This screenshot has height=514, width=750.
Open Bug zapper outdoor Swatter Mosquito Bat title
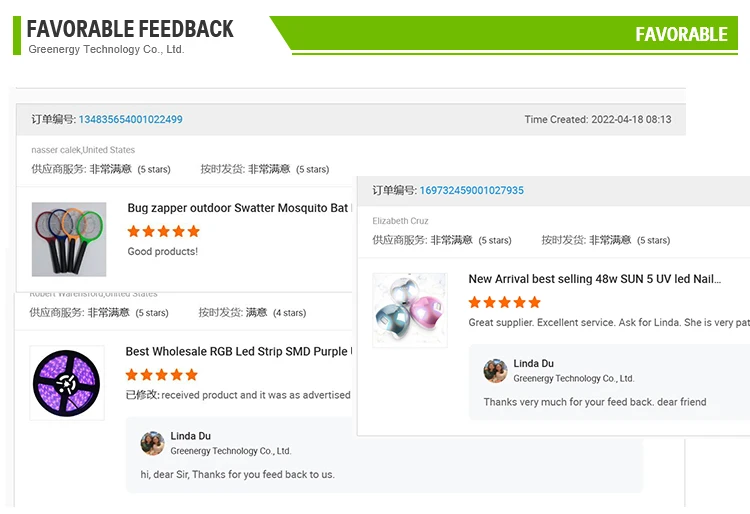click(238, 208)
